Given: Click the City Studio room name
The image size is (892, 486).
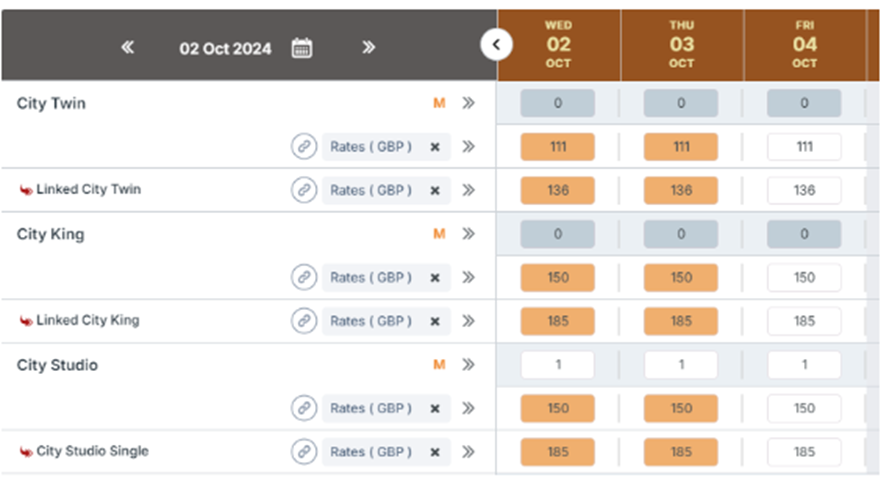Looking at the screenshot, I should [x=57, y=365].
